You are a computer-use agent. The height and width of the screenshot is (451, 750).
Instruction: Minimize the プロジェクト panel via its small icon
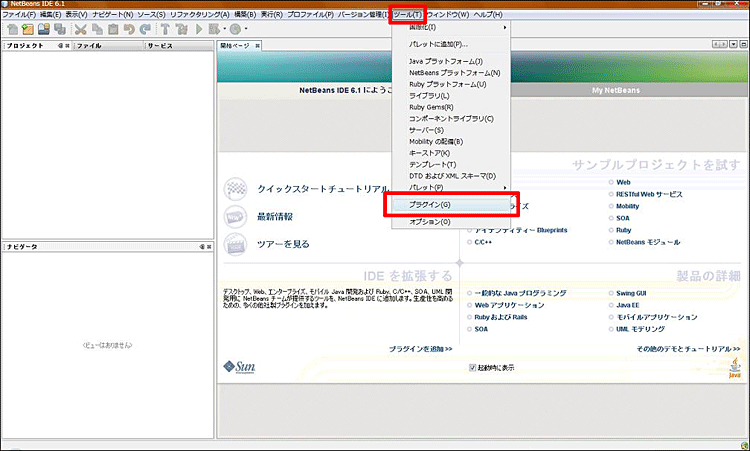pos(60,46)
